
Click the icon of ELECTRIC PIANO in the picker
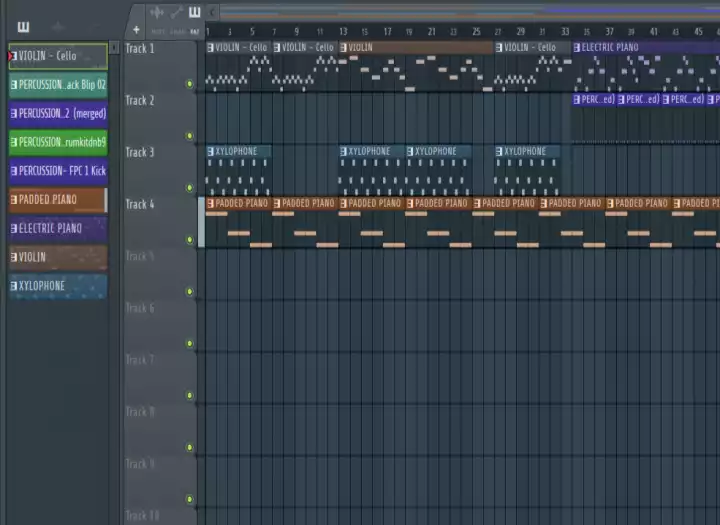(x=14, y=228)
